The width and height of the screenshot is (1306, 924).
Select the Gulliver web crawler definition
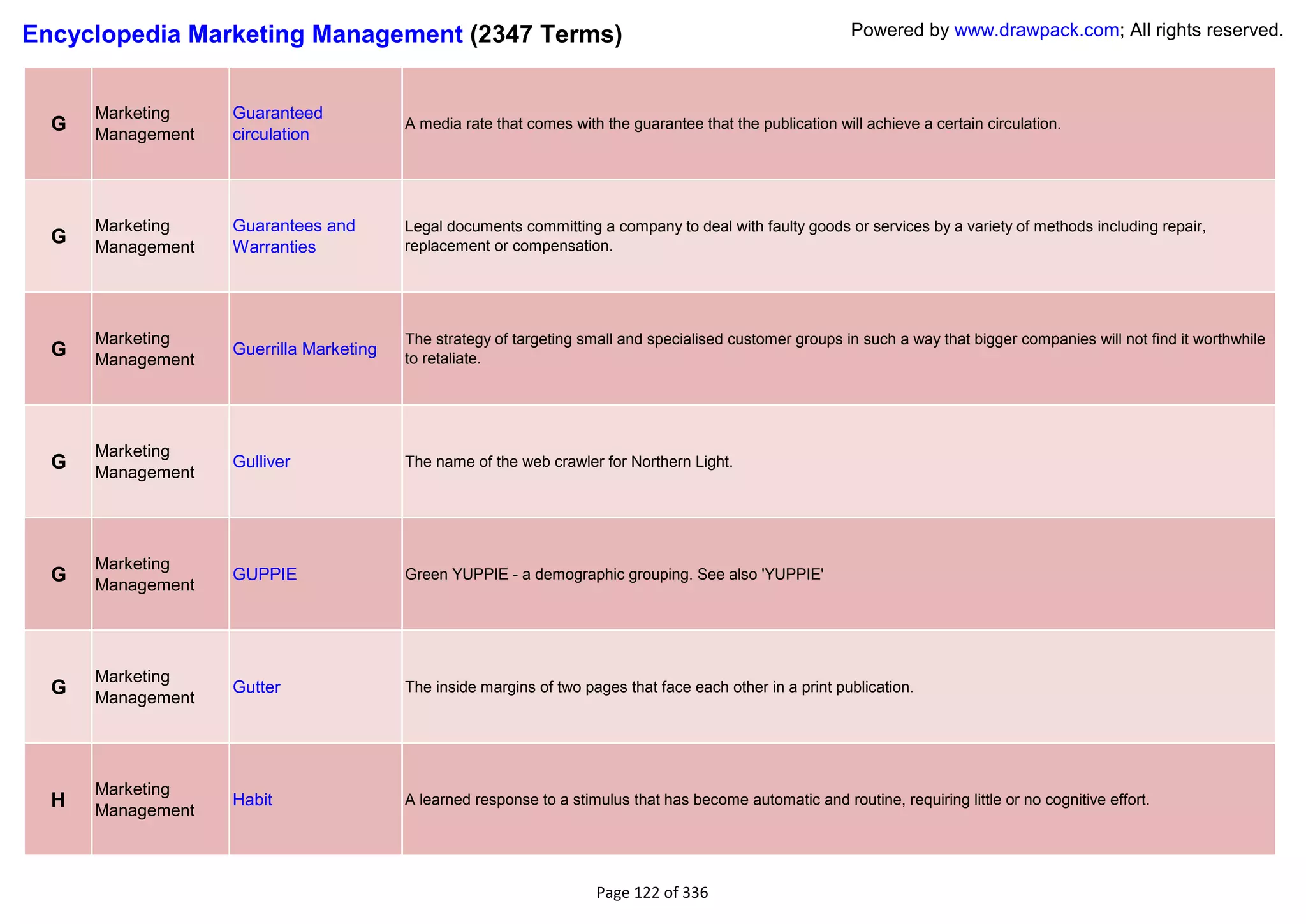pos(569,462)
